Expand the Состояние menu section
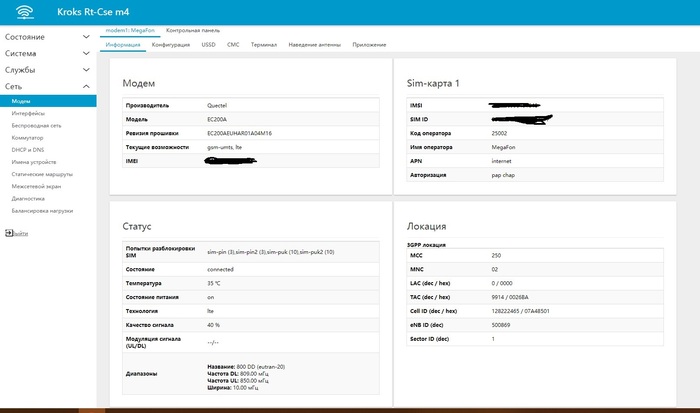700x413 pixels. click(48, 36)
